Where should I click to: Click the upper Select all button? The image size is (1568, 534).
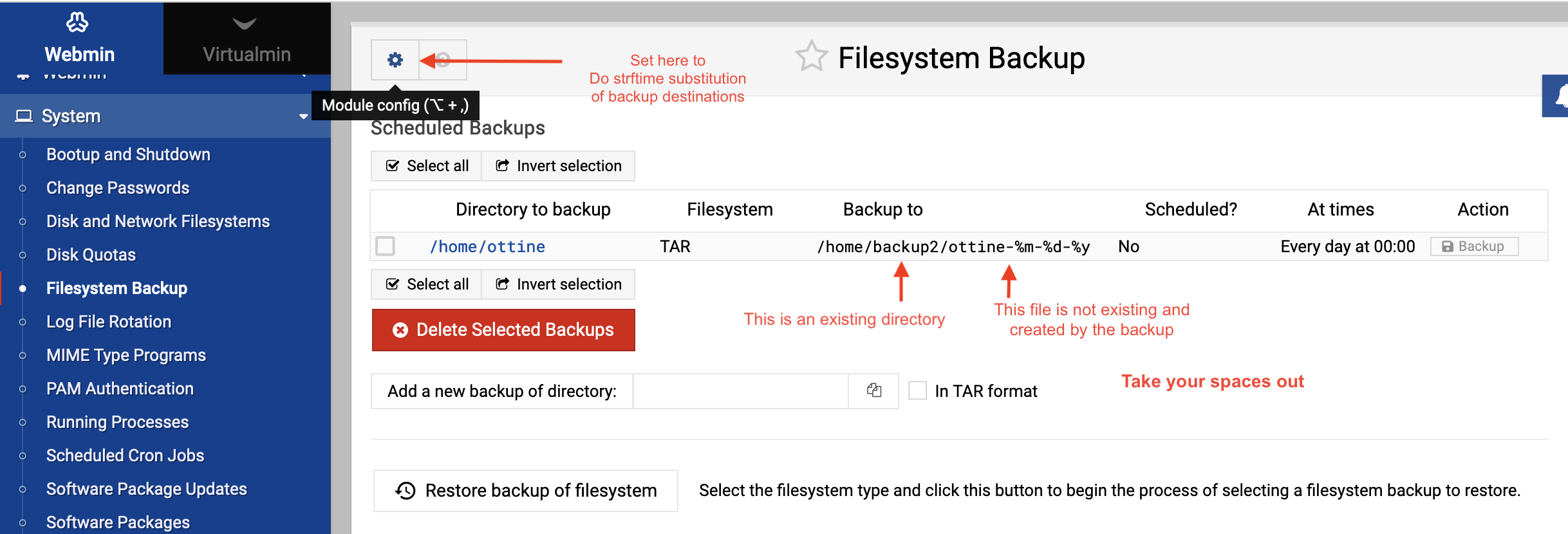click(x=427, y=166)
